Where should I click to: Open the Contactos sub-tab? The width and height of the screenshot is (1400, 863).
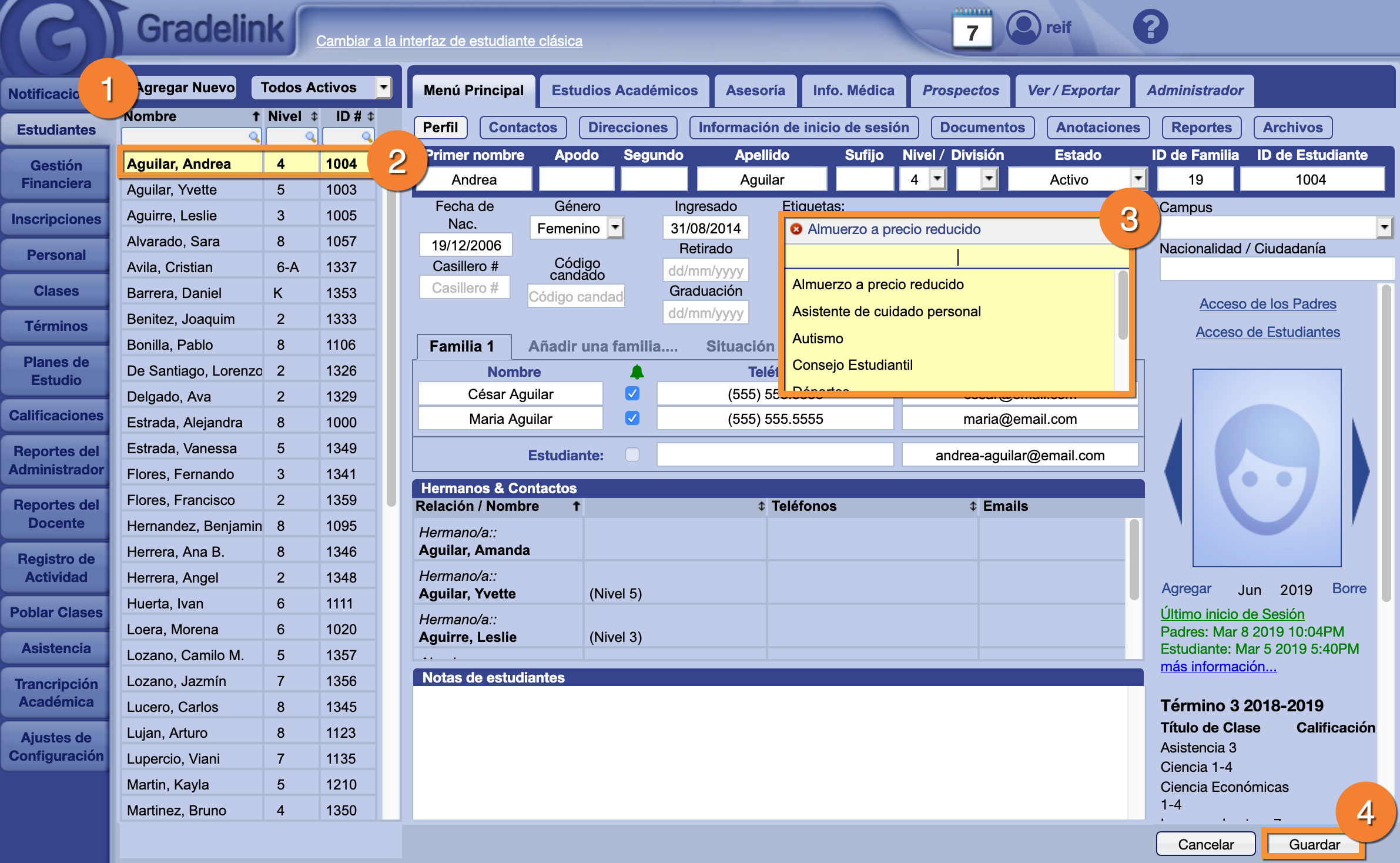point(523,128)
